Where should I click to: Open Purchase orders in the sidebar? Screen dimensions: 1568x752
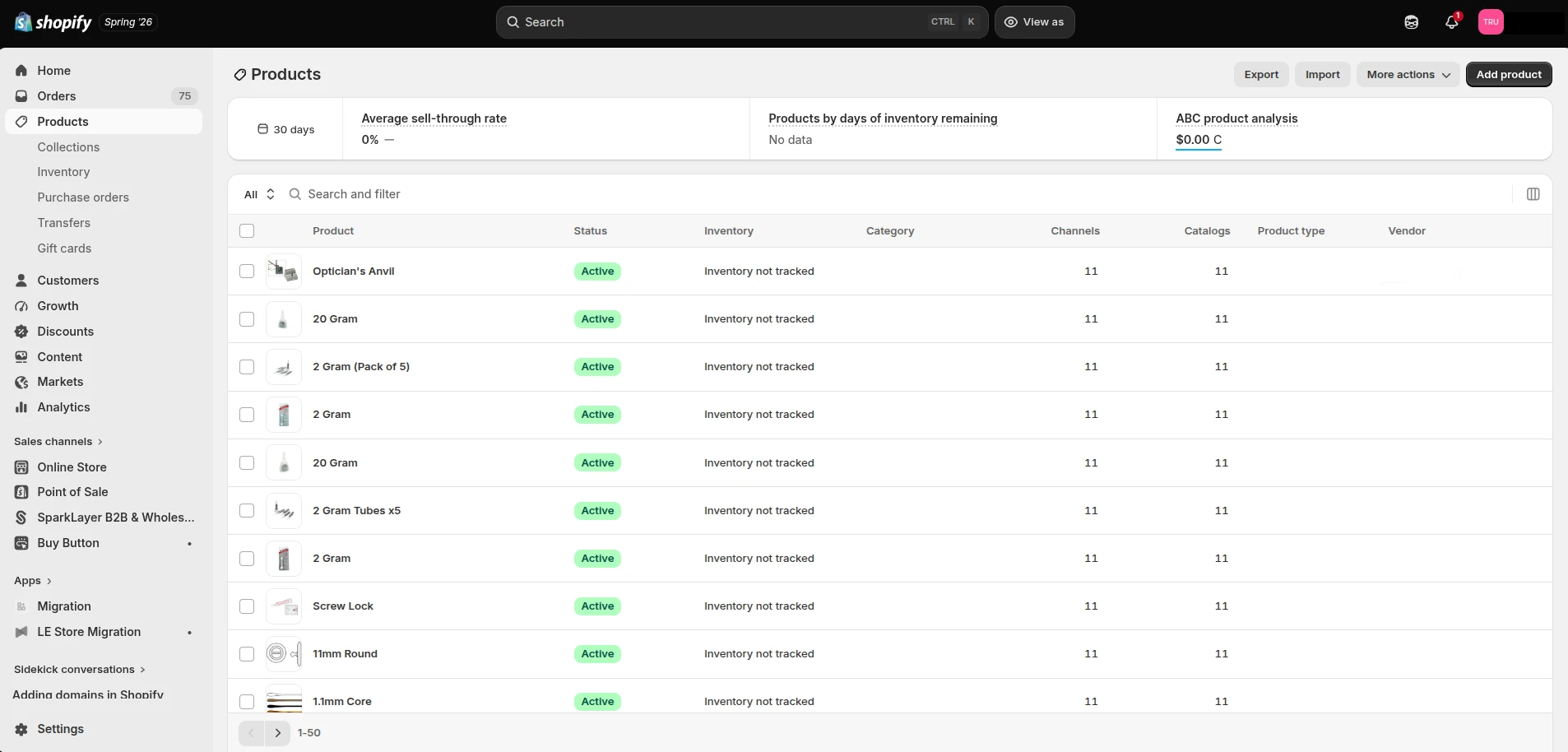pos(83,197)
